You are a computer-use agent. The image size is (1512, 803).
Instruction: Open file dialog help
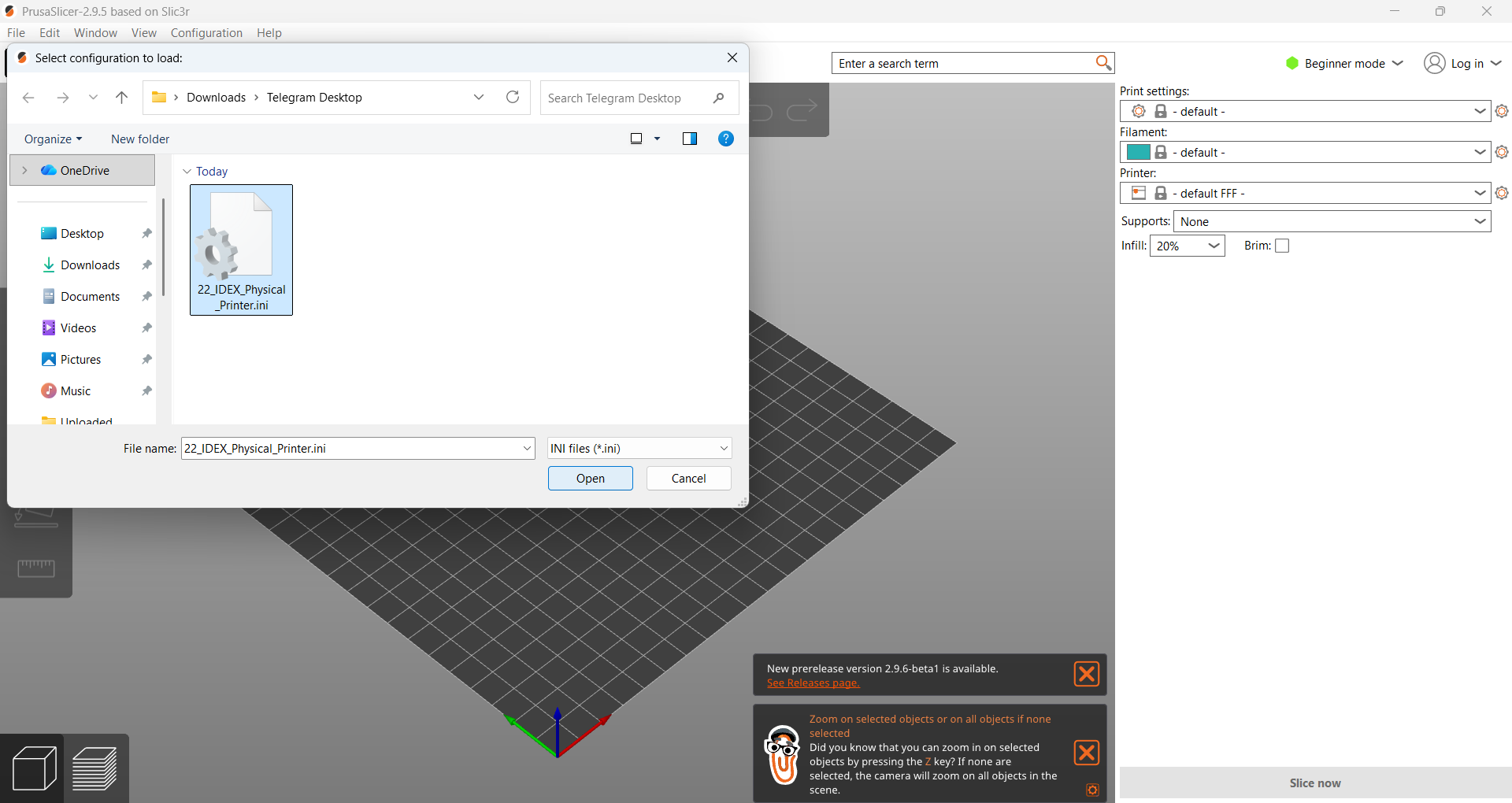coord(726,139)
